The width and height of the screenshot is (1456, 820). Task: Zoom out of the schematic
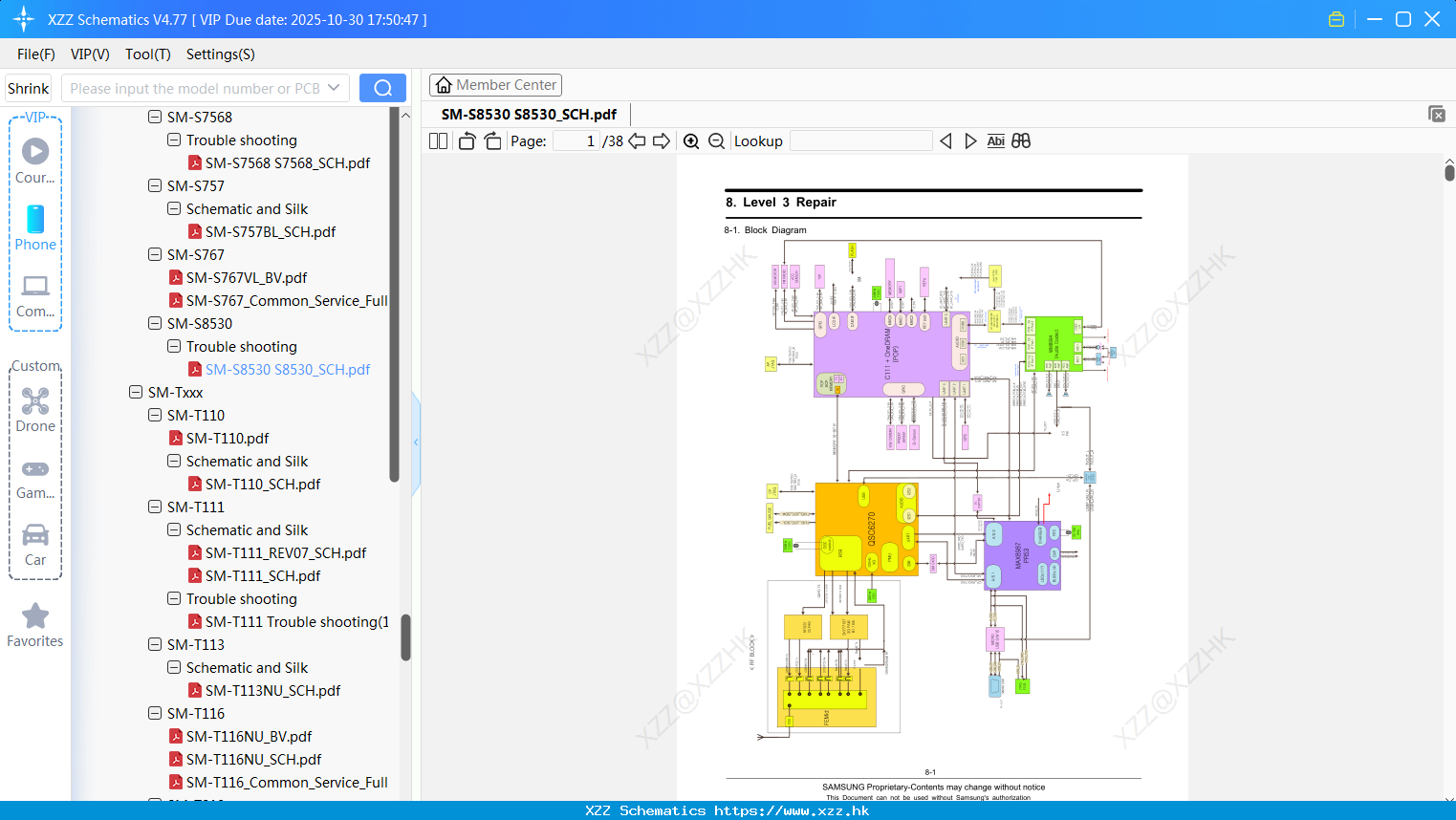716,141
